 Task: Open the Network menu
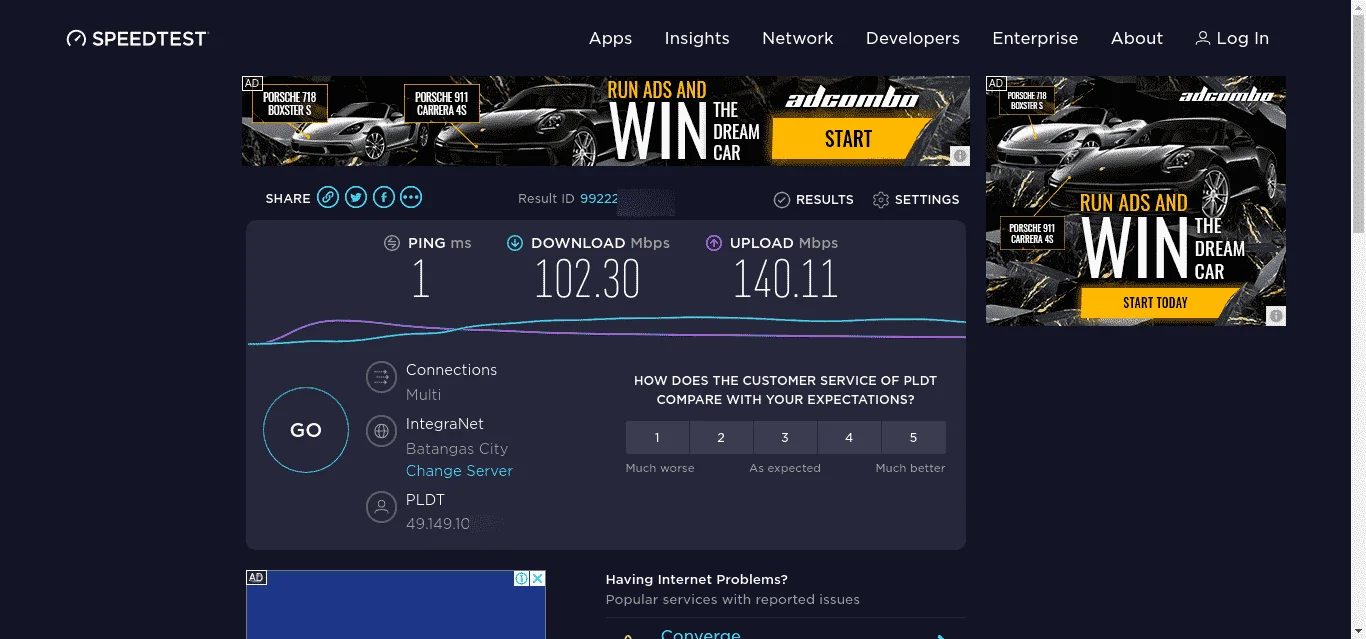797,38
